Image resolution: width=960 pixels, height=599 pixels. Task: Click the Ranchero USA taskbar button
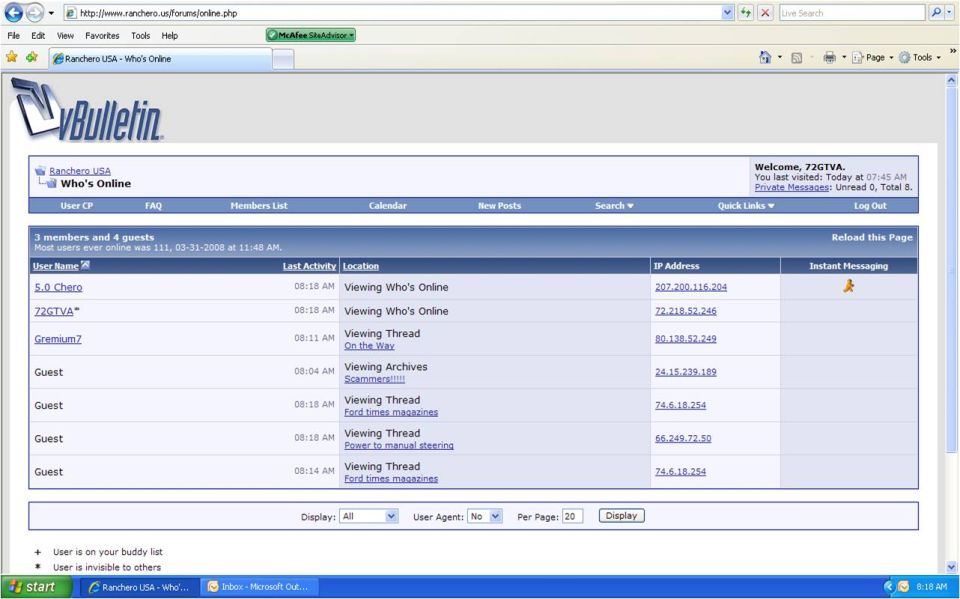pos(140,587)
